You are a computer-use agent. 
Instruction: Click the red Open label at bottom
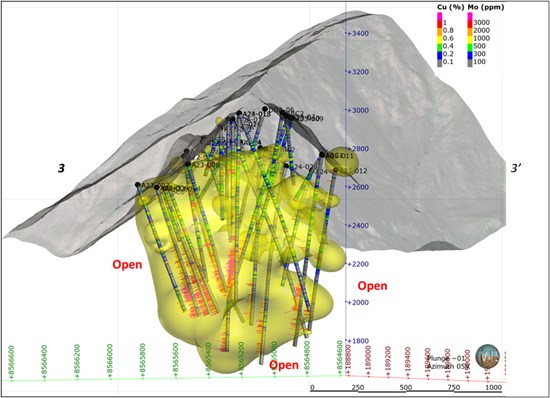pos(284,365)
